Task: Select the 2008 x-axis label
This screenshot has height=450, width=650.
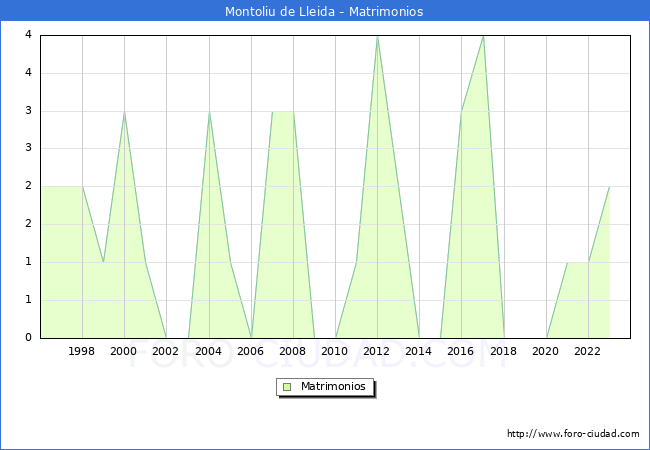Action: click(293, 351)
